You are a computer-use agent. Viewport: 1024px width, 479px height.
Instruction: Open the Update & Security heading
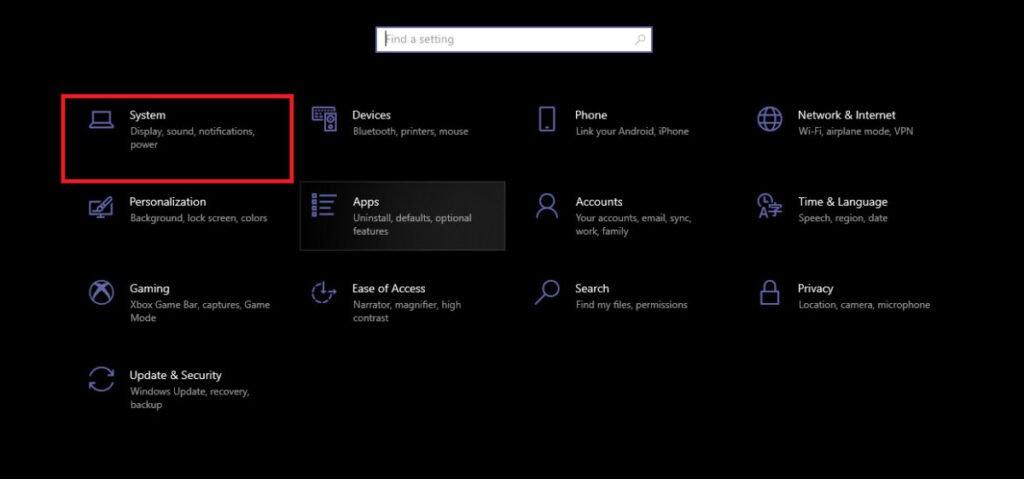coord(176,375)
